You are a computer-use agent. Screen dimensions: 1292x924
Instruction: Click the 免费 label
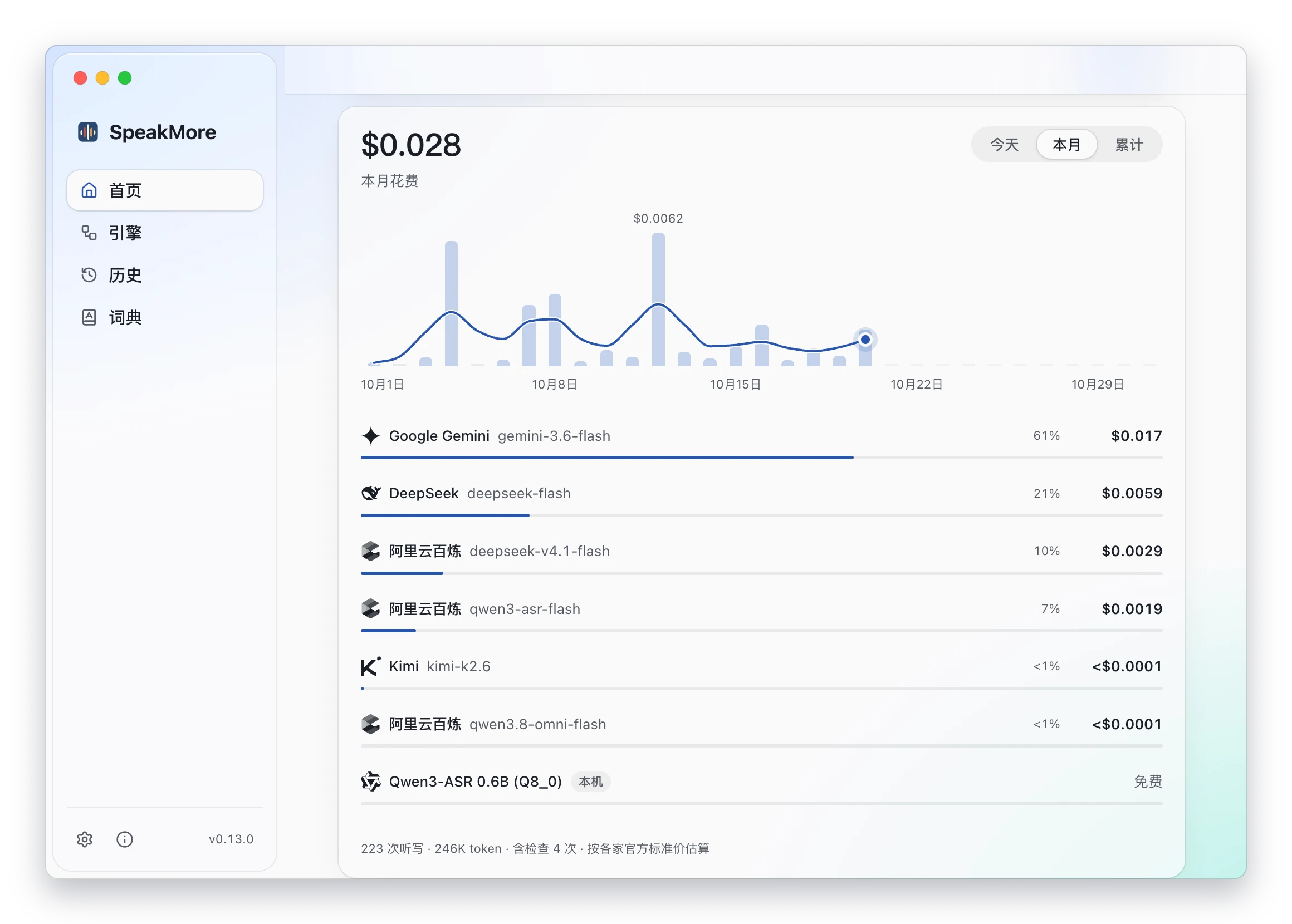pos(1147,781)
